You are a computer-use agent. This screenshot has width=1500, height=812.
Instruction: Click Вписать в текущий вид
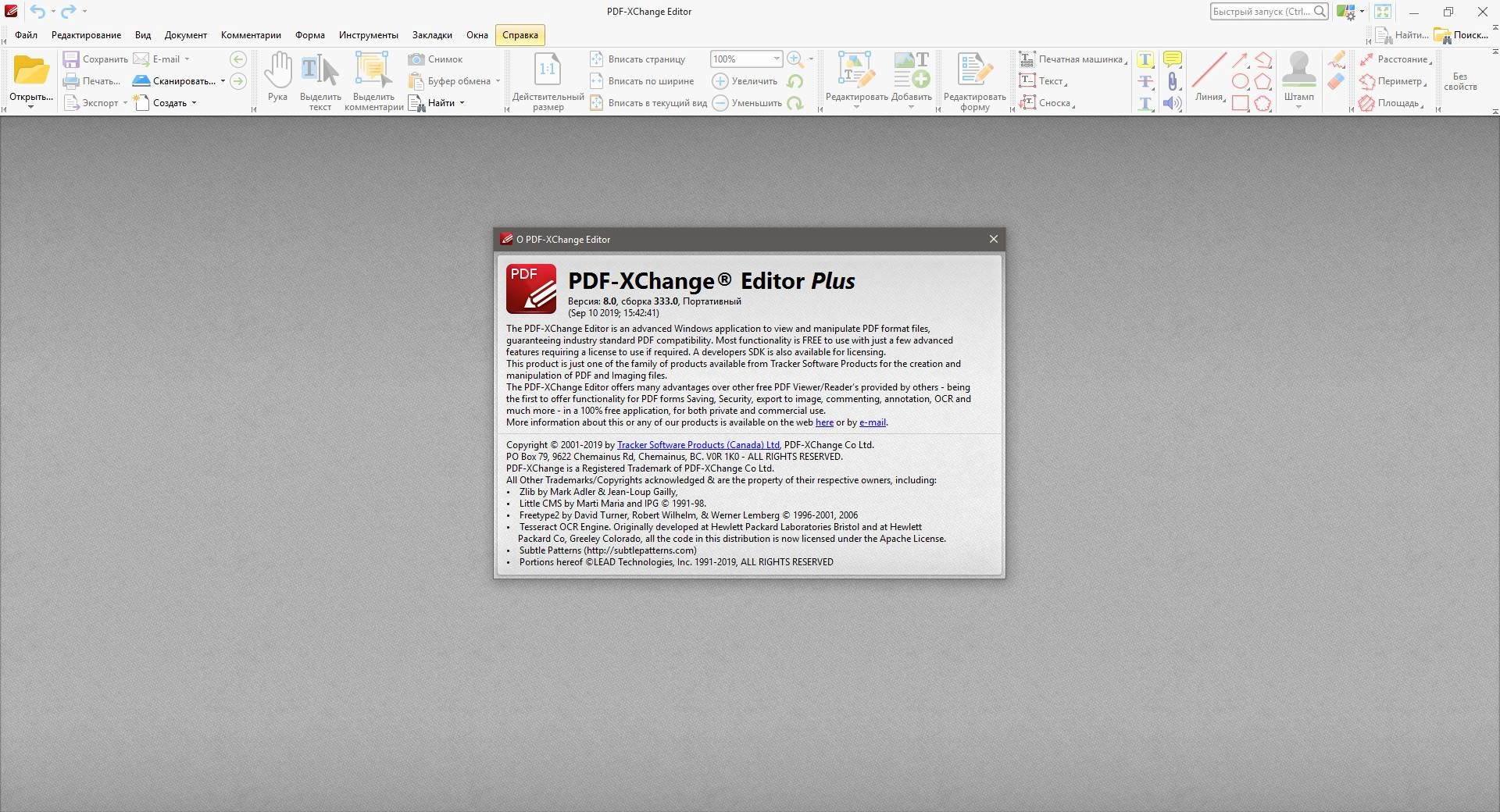pyautogui.click(x=648, y=103)
